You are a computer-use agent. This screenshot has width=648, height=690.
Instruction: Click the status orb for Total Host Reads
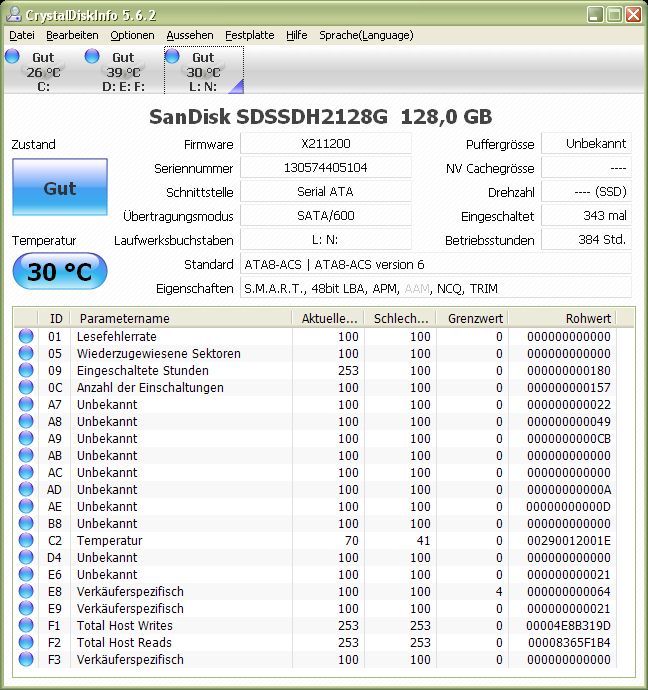[x=26, y=642]
